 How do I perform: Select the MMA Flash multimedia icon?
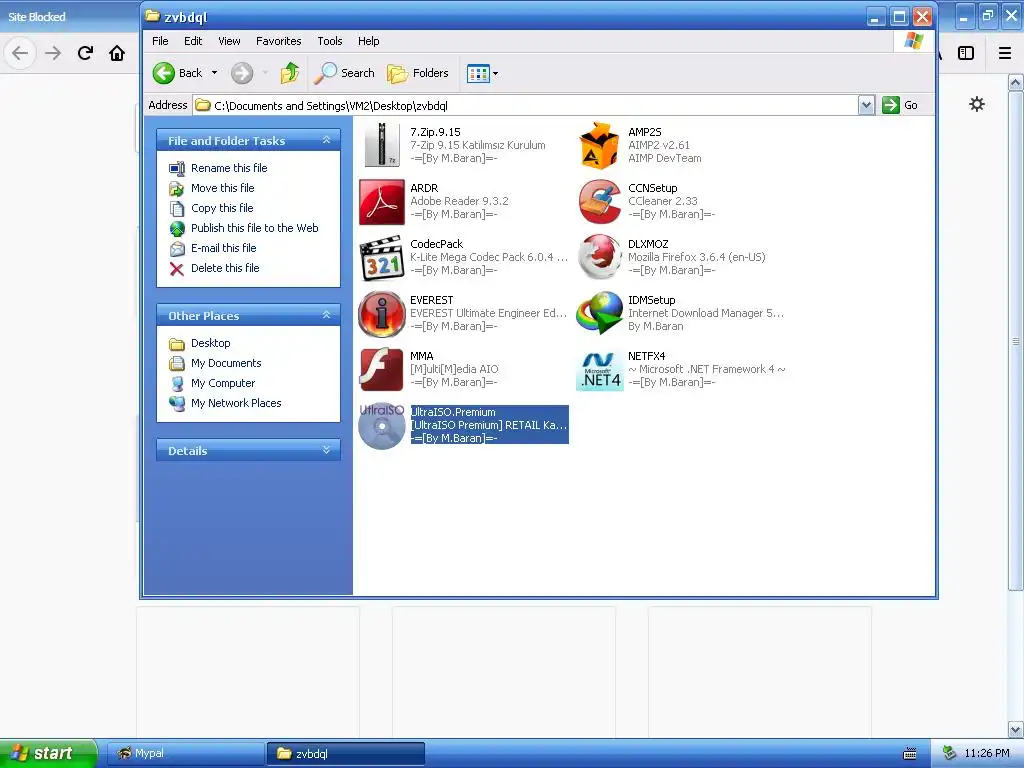382,370
